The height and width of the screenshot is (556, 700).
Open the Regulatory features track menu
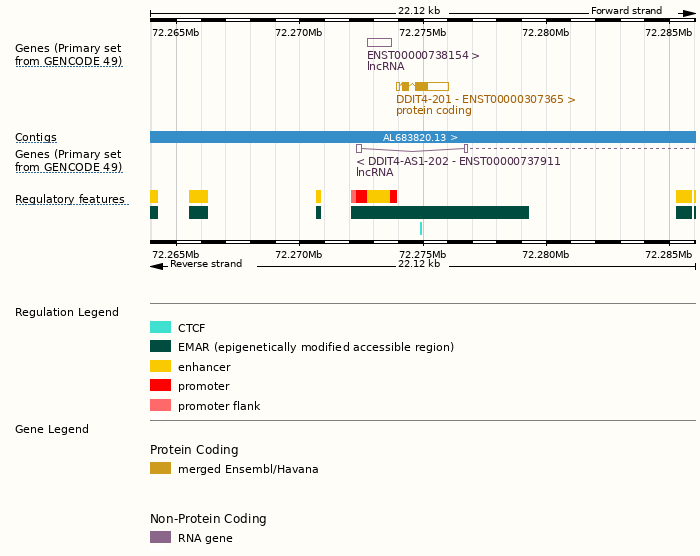point(70,200)
